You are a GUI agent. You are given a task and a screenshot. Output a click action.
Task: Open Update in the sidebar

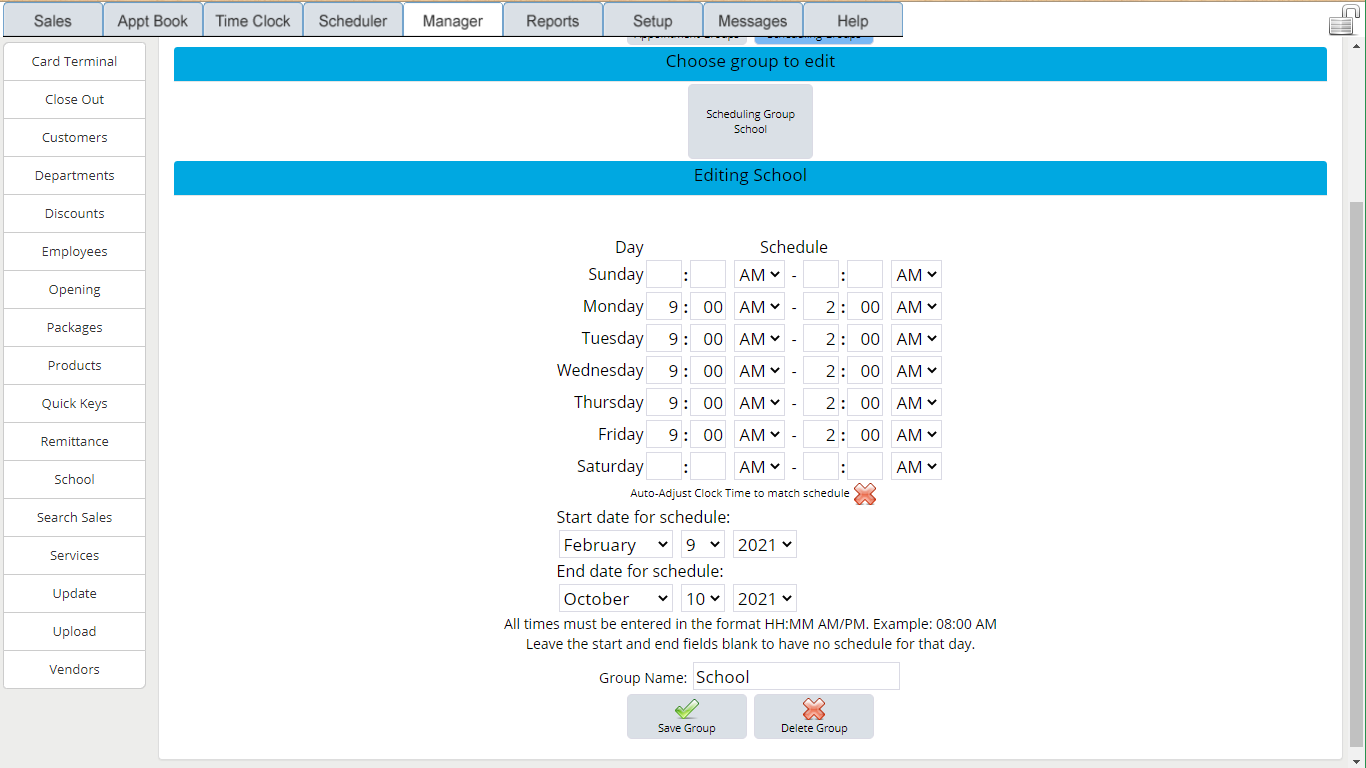click(75, 594)
